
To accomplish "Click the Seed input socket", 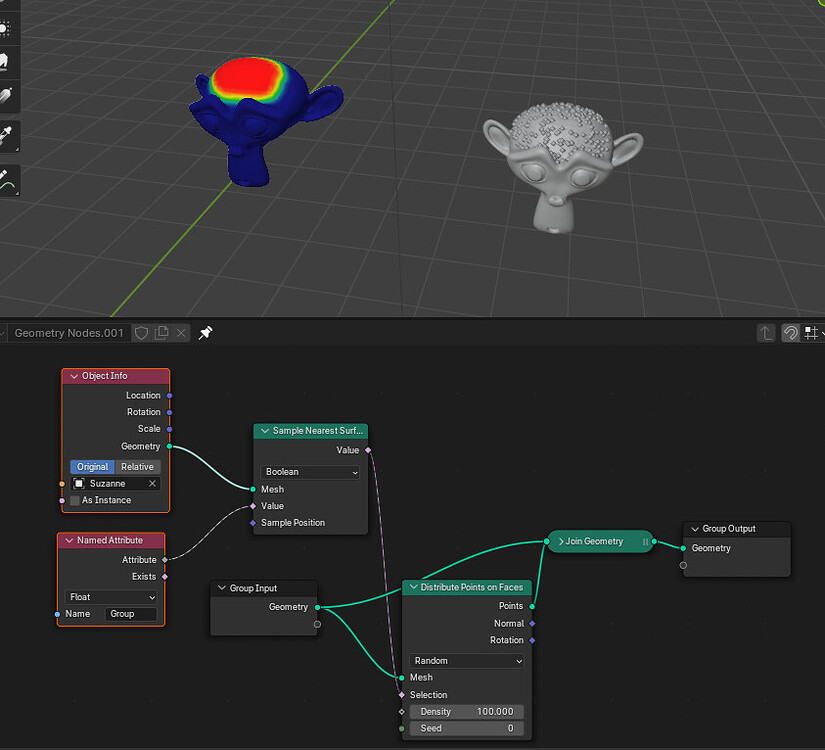I will pyautogui.click(x=402, y=729).
